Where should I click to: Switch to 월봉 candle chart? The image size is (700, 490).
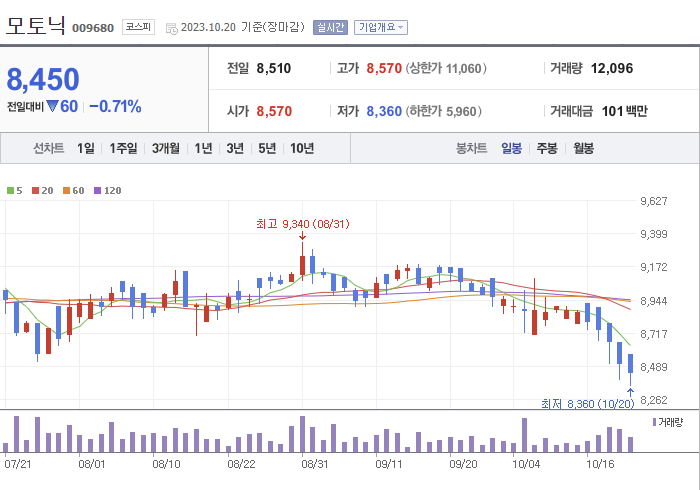click(x=583, y=148)
